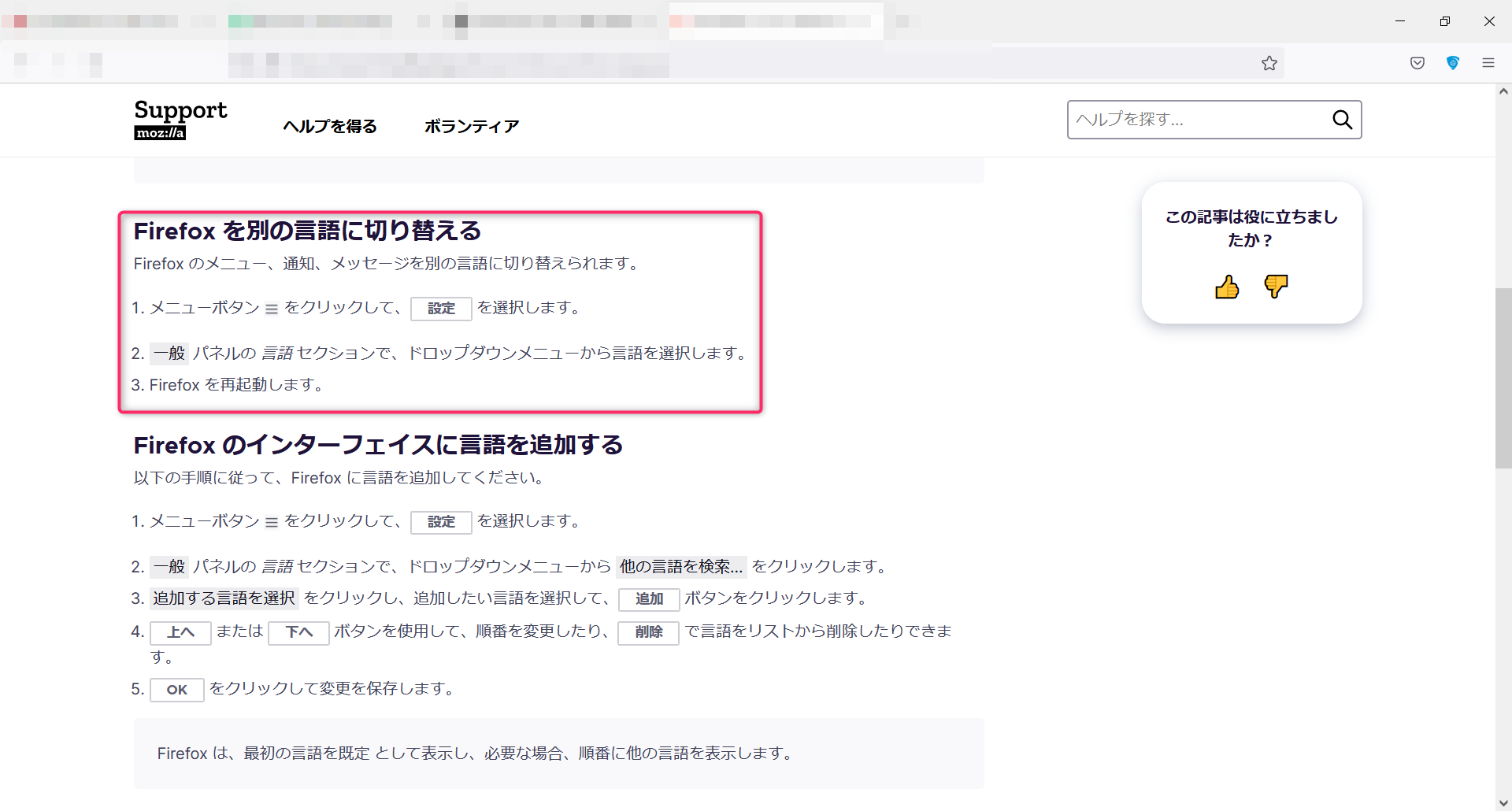Open the Pocket save icon
Screen dimensions: 1512x811
click(x=1417, y=63)
